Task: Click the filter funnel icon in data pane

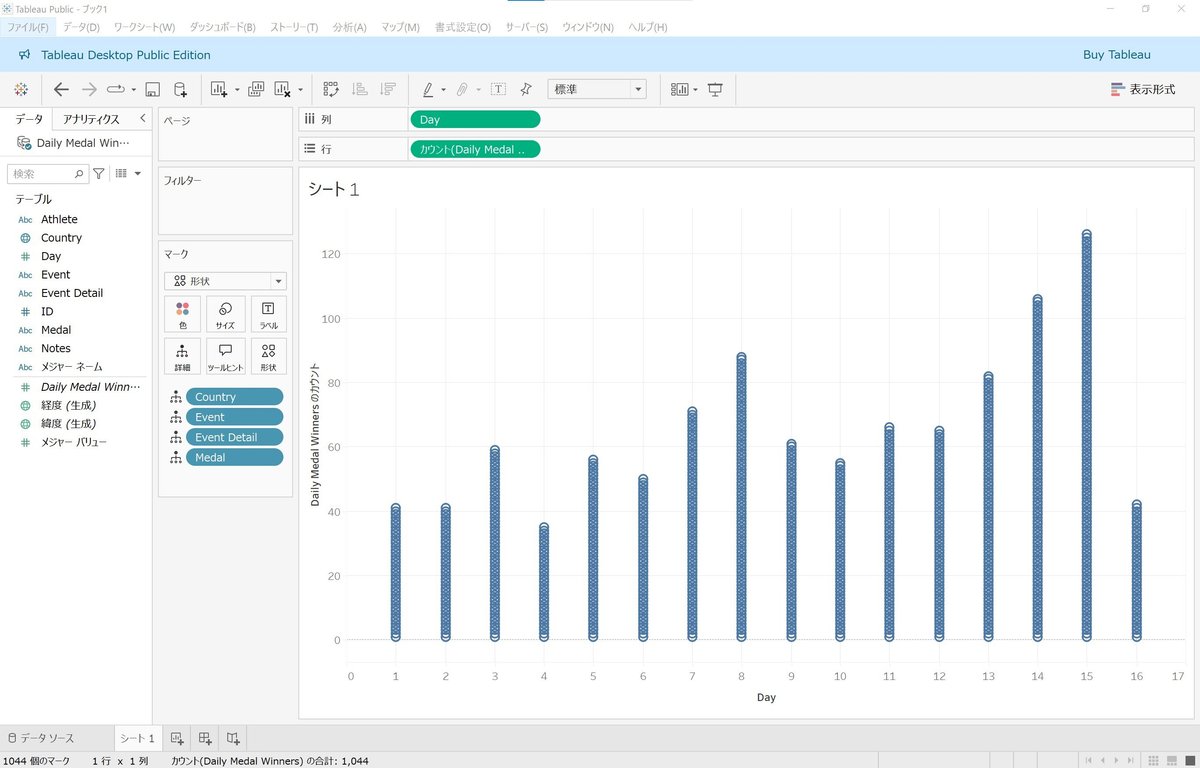Action: (x=98, y=173)
